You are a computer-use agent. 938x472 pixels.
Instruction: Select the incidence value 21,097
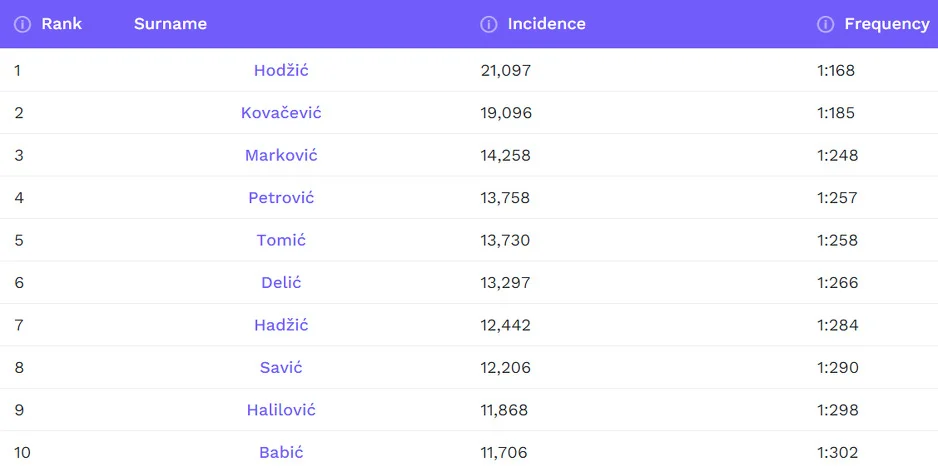[506, 71]
